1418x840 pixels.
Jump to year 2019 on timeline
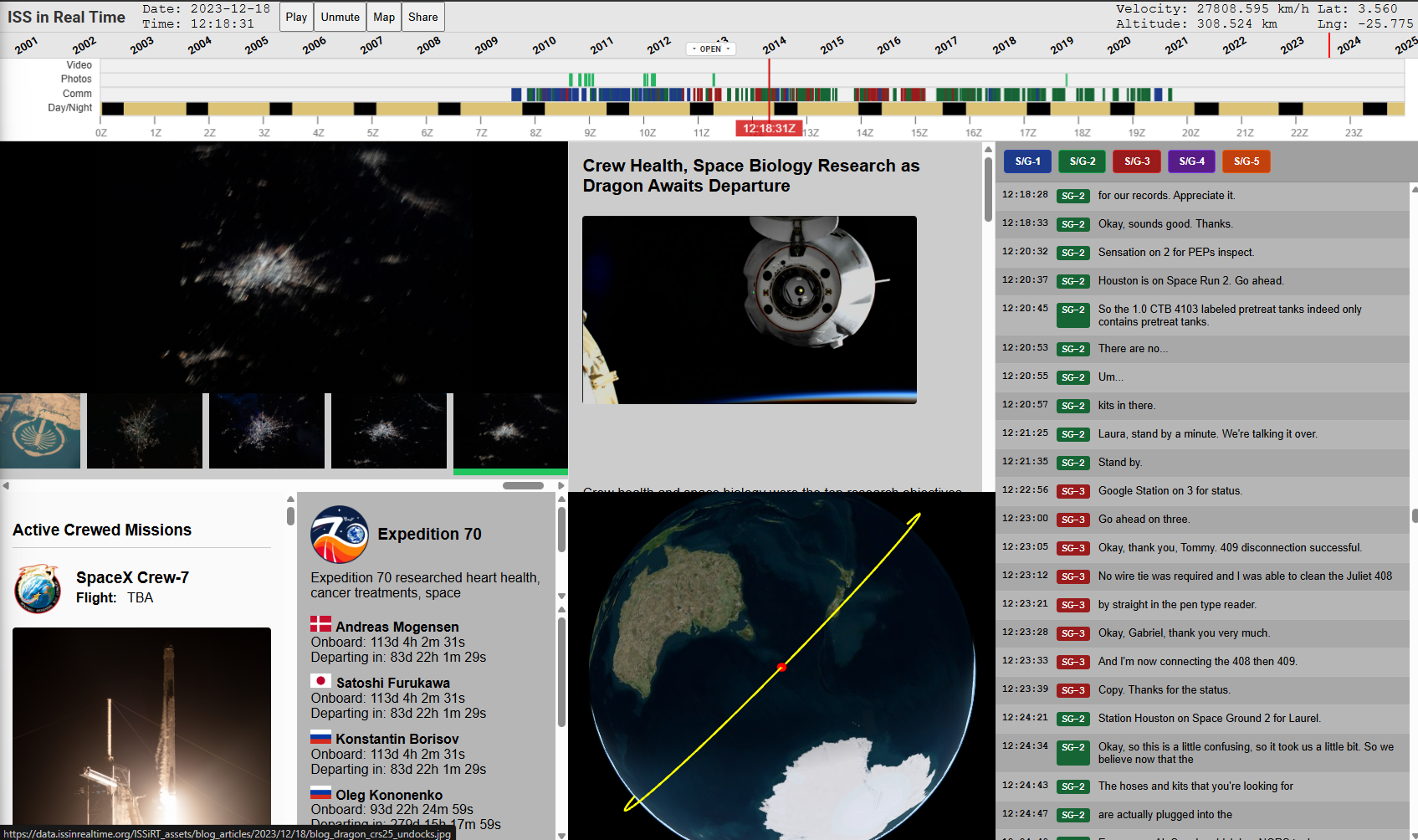click(1062, 45)
